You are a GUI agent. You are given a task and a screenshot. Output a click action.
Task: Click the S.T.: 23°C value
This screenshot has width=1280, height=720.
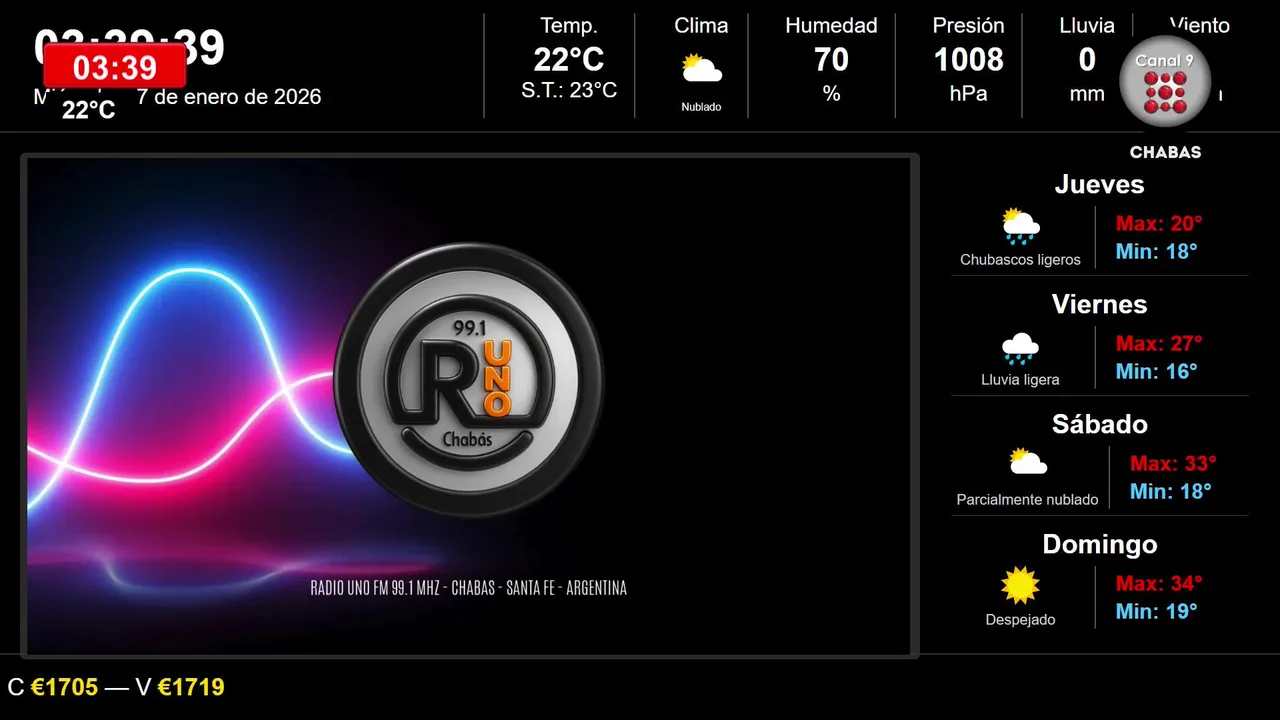[x=569, y=90]
